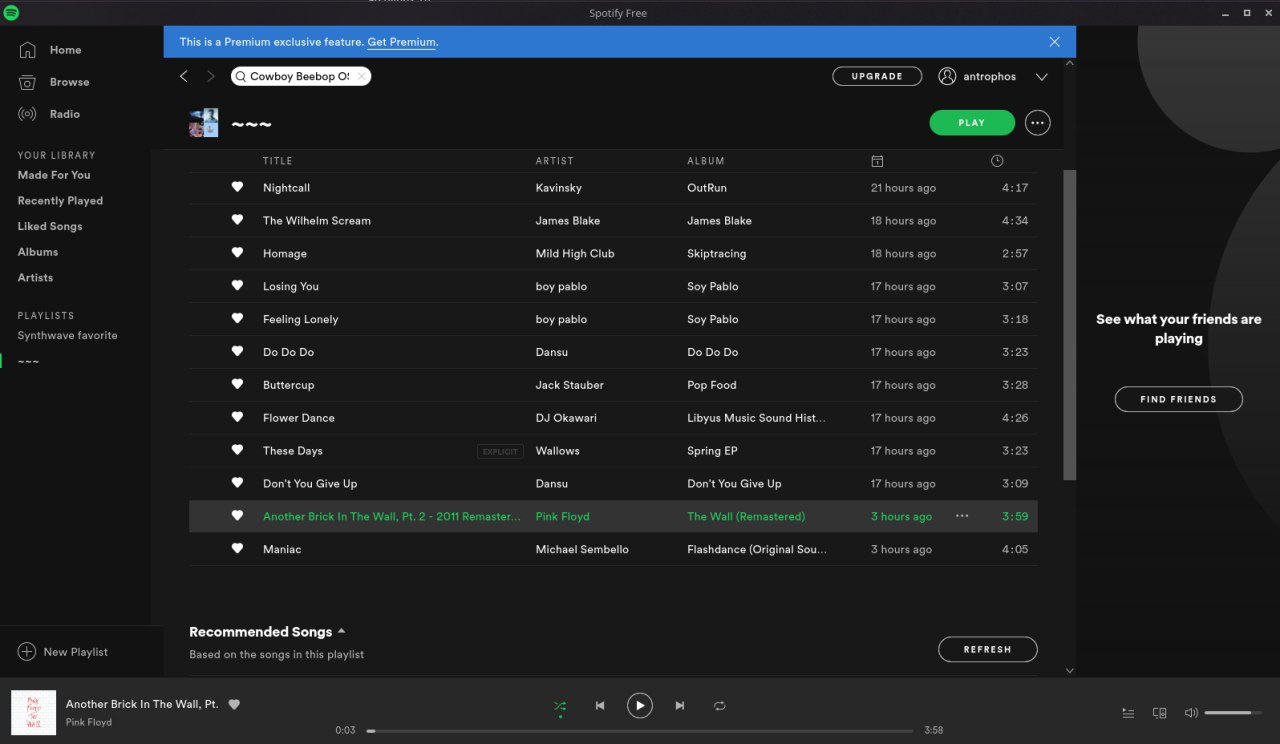Expand the account dropdown arrow
This screenshot has height=744, width=1280.
tap(1041, 76)
